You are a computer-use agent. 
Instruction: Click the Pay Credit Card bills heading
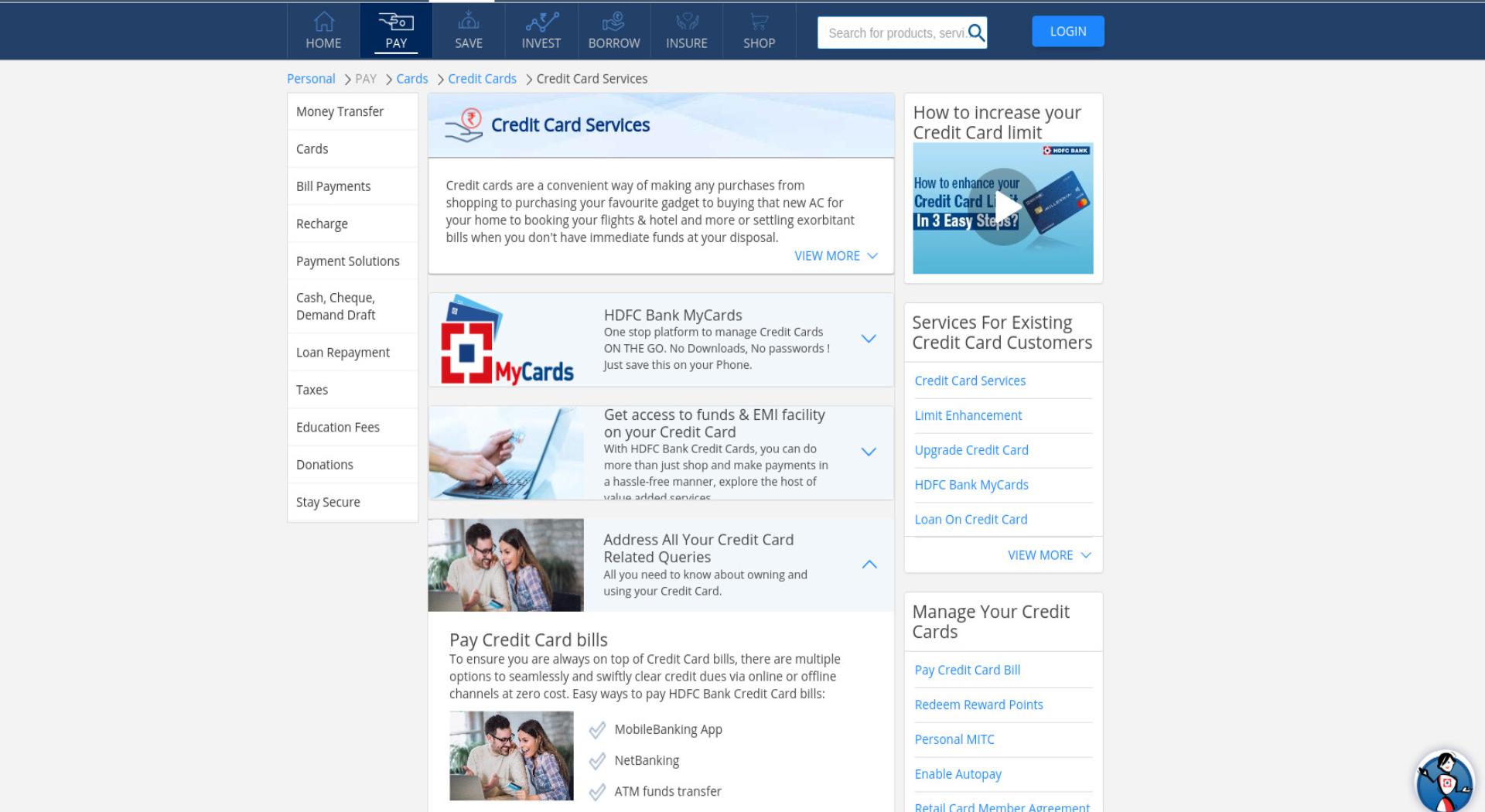click(x=528, y=640)
